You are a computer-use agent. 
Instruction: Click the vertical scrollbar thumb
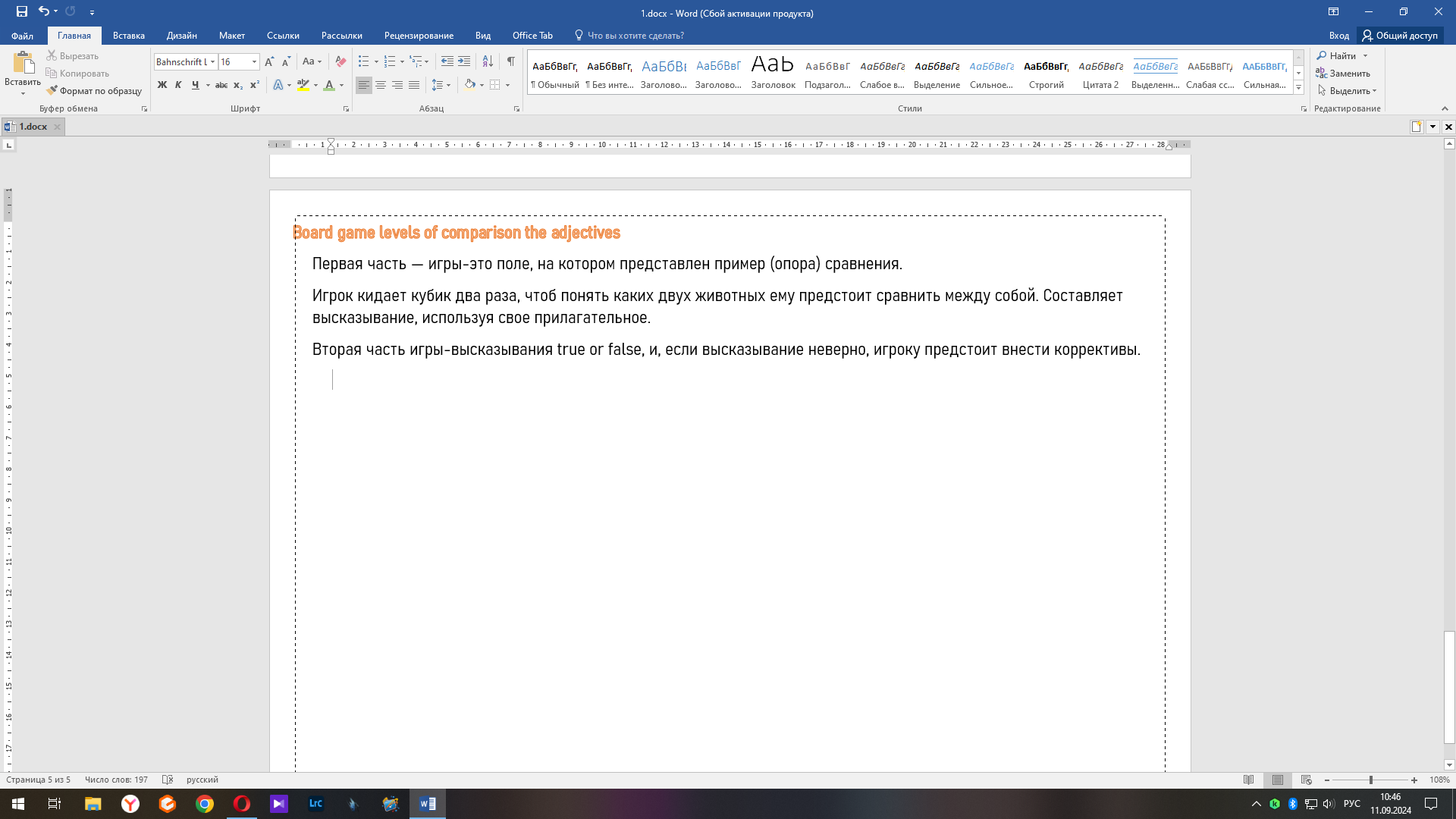coord(1449,687)
